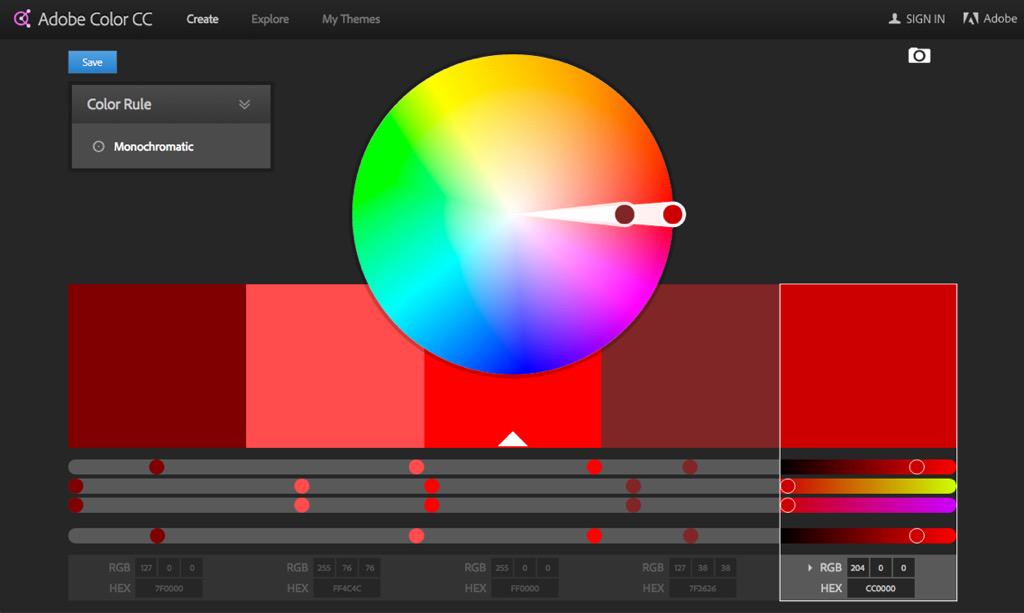Viewport: 1024px width, 613px height.
Task: Click SIGN IN in the header
Action: [x=917, y=19]
